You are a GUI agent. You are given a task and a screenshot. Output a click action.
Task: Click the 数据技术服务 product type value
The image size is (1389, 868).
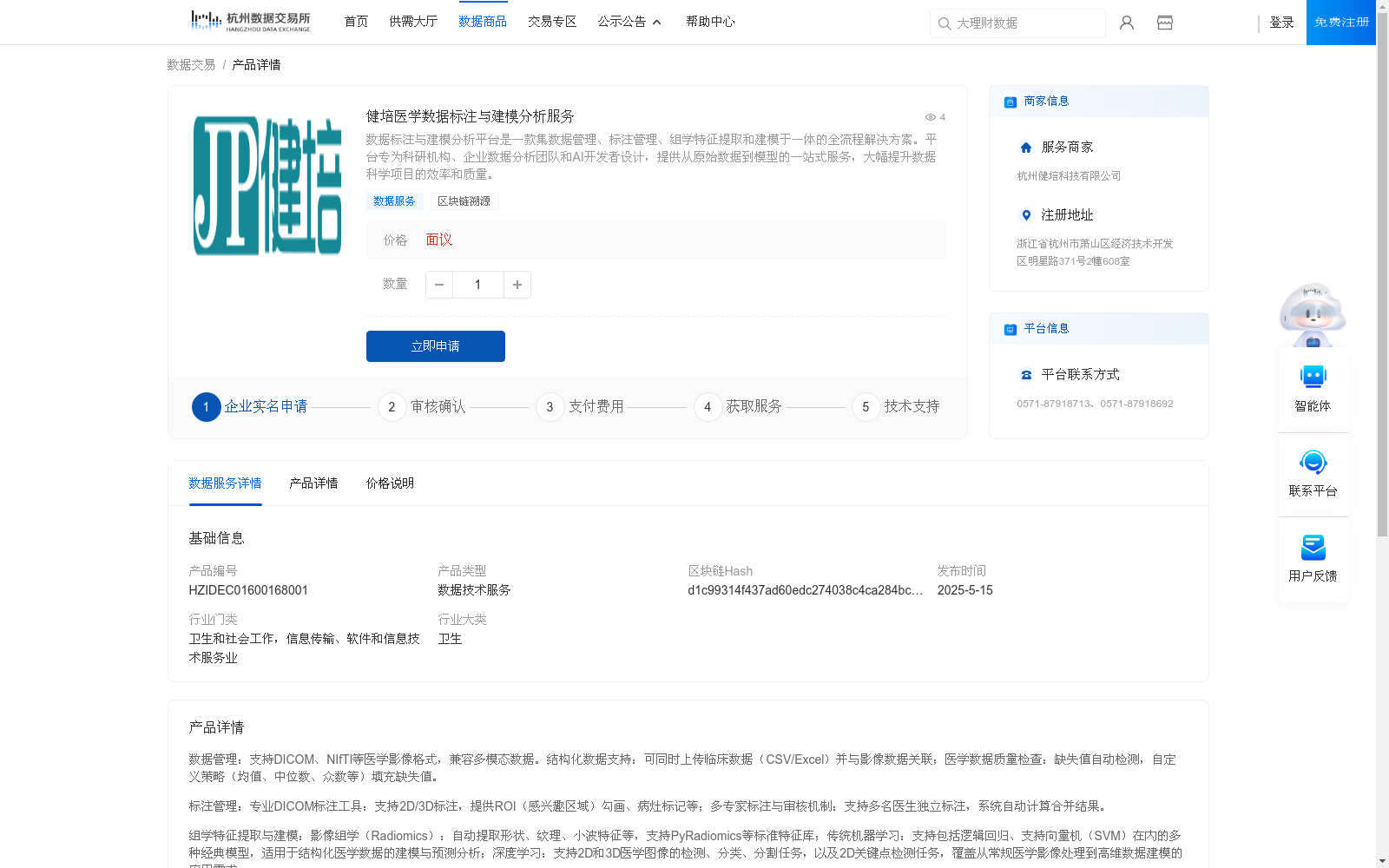pyautogui.click(x=474, y=590)
